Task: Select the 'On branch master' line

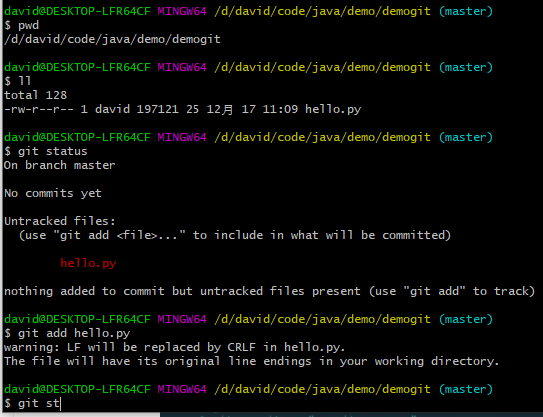Action: coord(60,165)
